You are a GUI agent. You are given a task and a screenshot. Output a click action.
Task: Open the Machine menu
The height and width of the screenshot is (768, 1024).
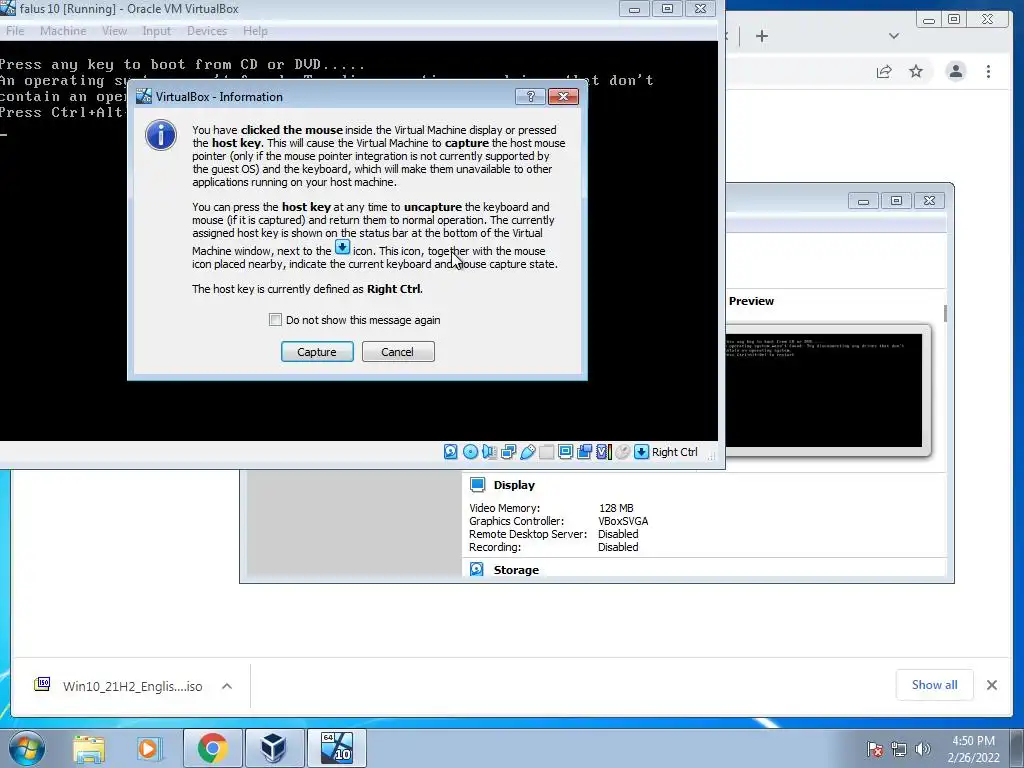pos(63,31)
